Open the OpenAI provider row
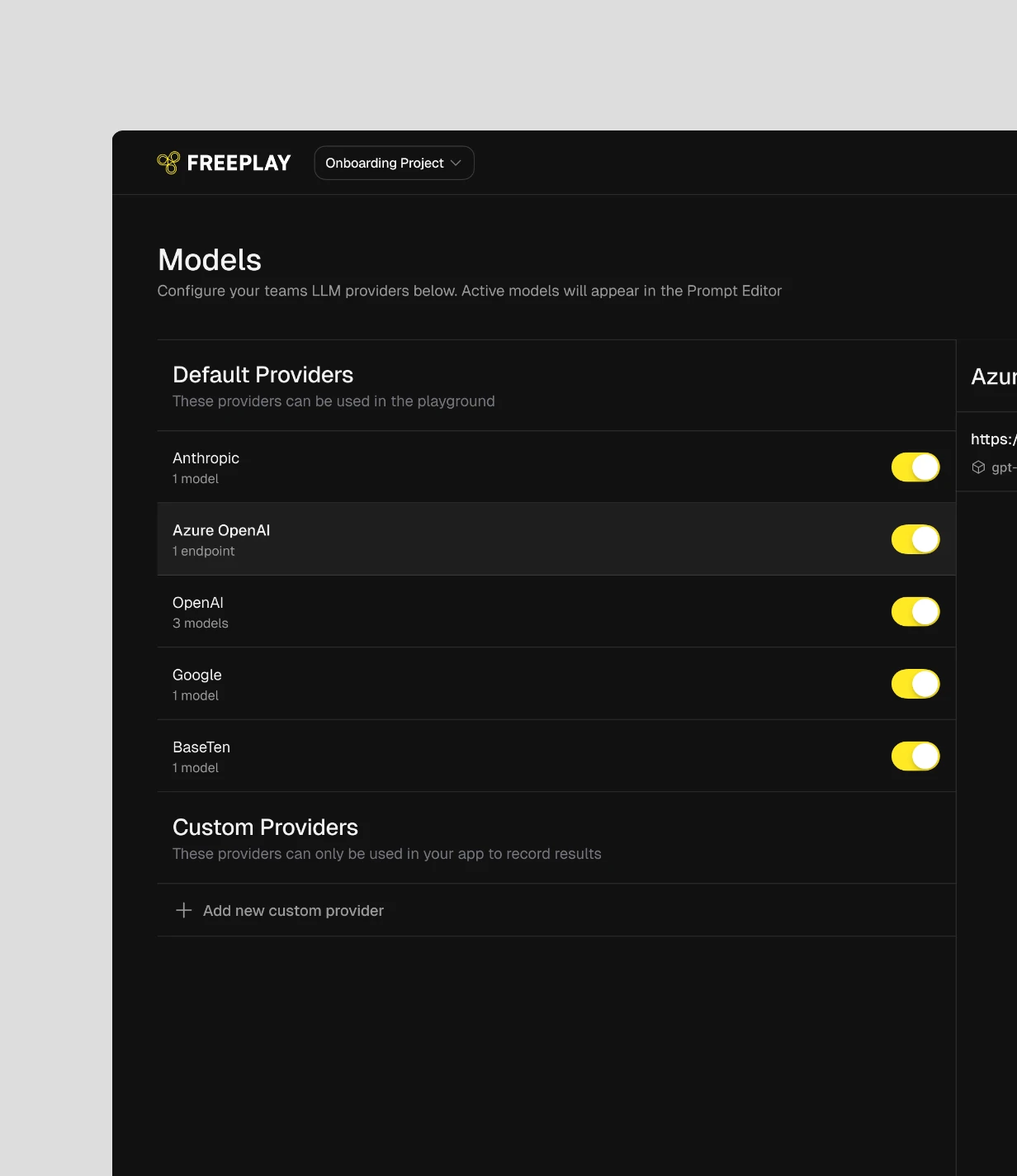 [556, 612]
